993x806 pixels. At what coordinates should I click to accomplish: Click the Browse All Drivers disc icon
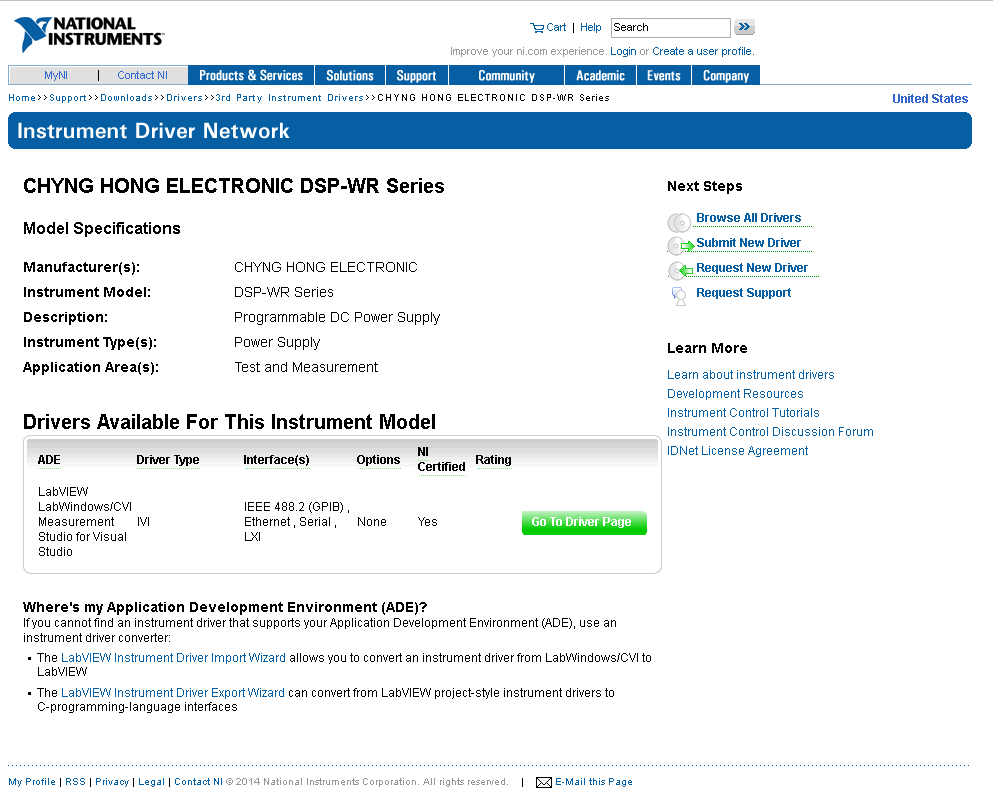tap(679, 222)
